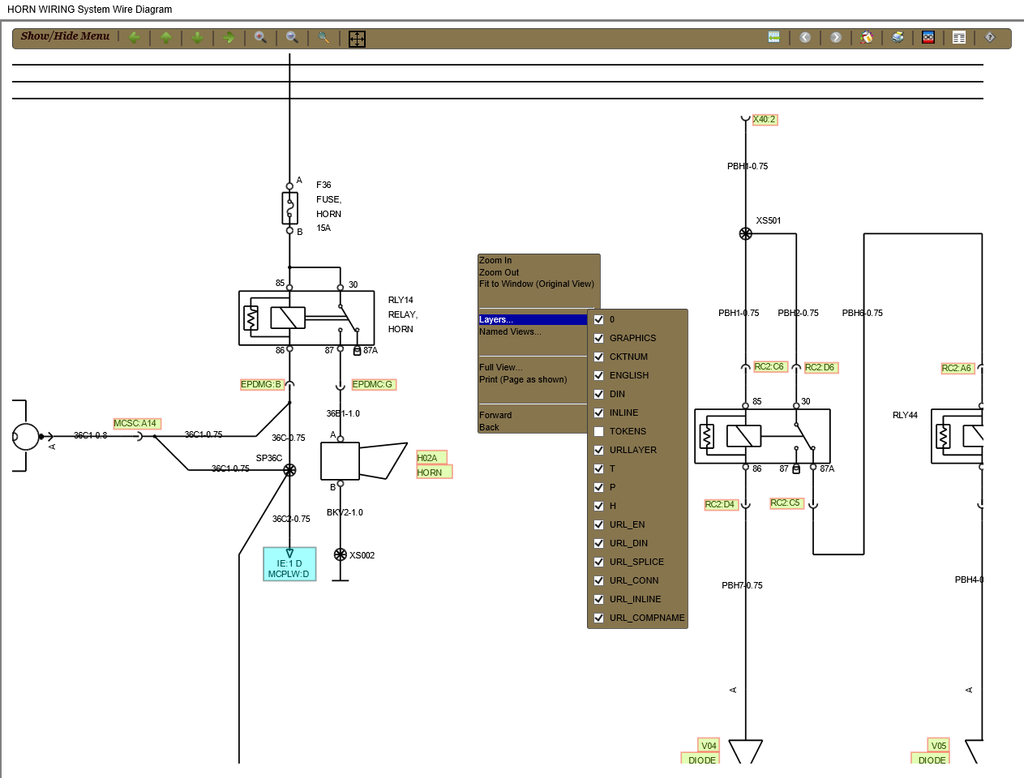Pan left with the green left arrow

pyautogui.click(x=135, y=38)
